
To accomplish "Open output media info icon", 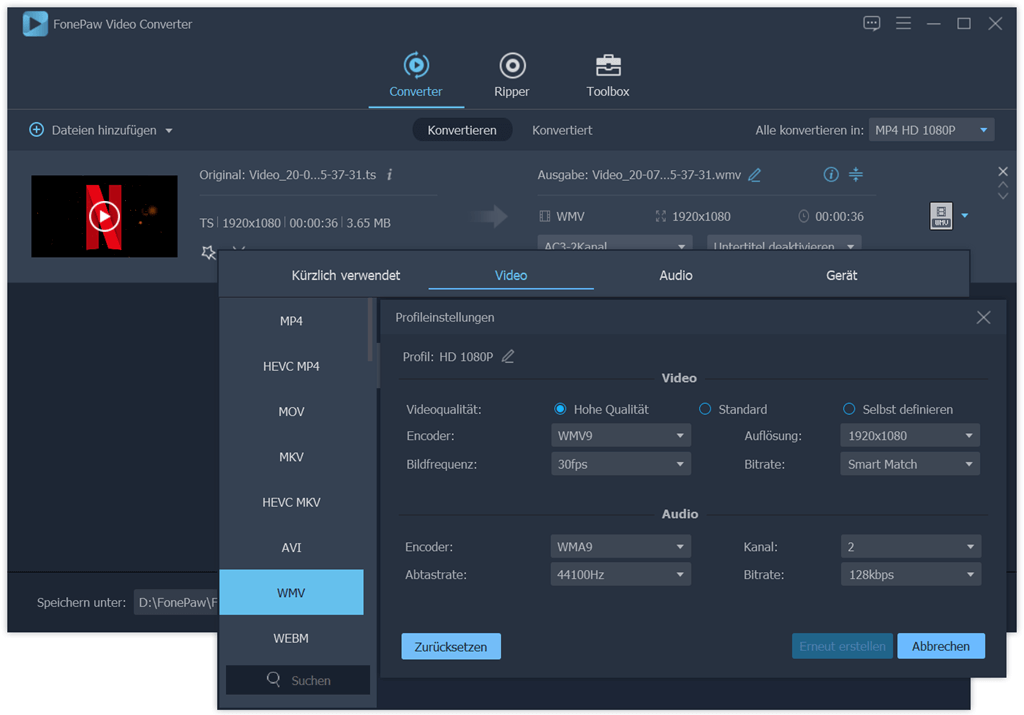I will [x=831, y=174].
